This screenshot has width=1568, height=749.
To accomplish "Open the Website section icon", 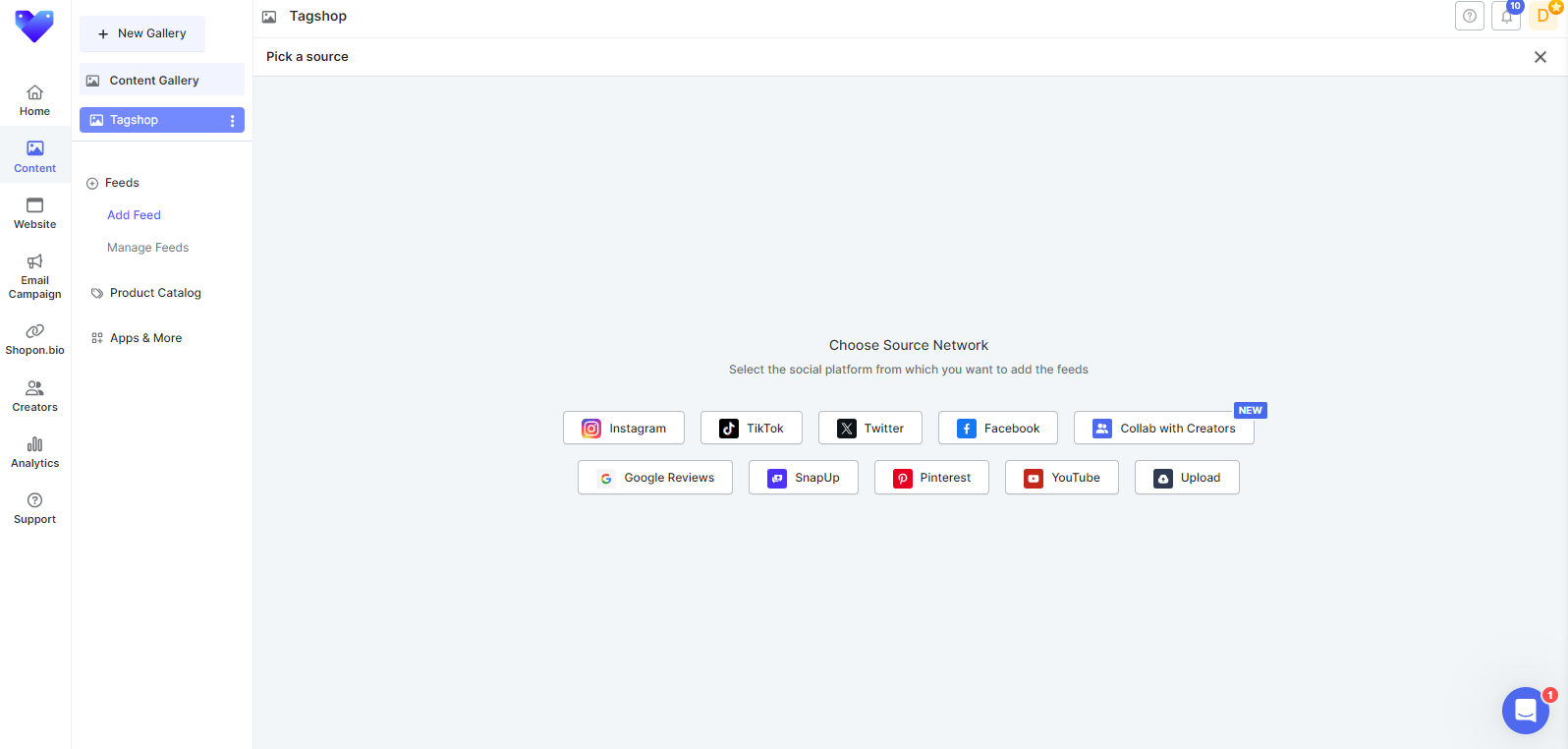I will 34,205.
